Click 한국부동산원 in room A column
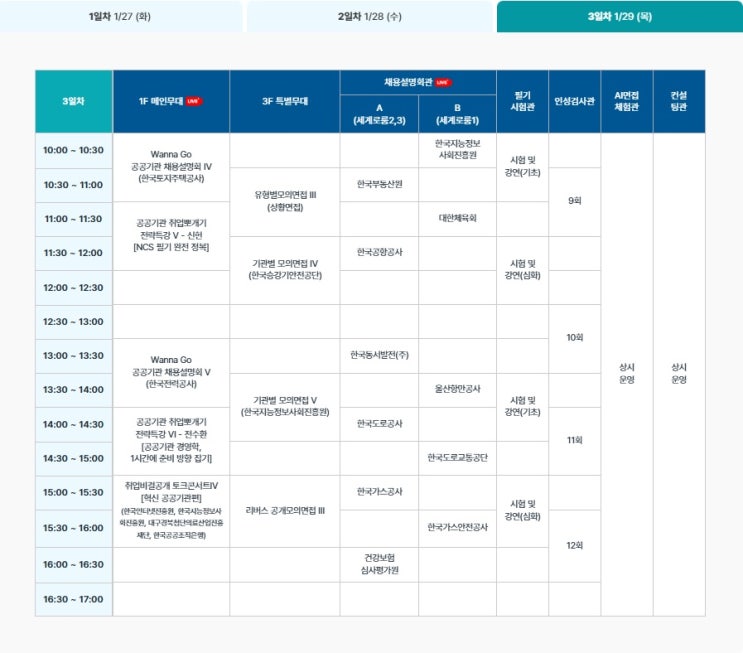The height and width of the screenshot is (653, 743). (x=379, y=184)
